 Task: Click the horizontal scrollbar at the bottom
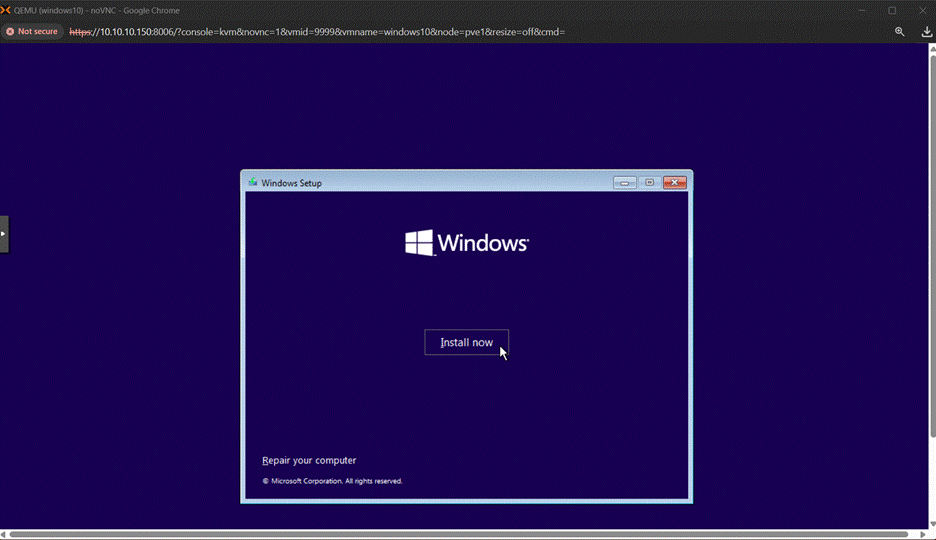[x=460, y=535]
